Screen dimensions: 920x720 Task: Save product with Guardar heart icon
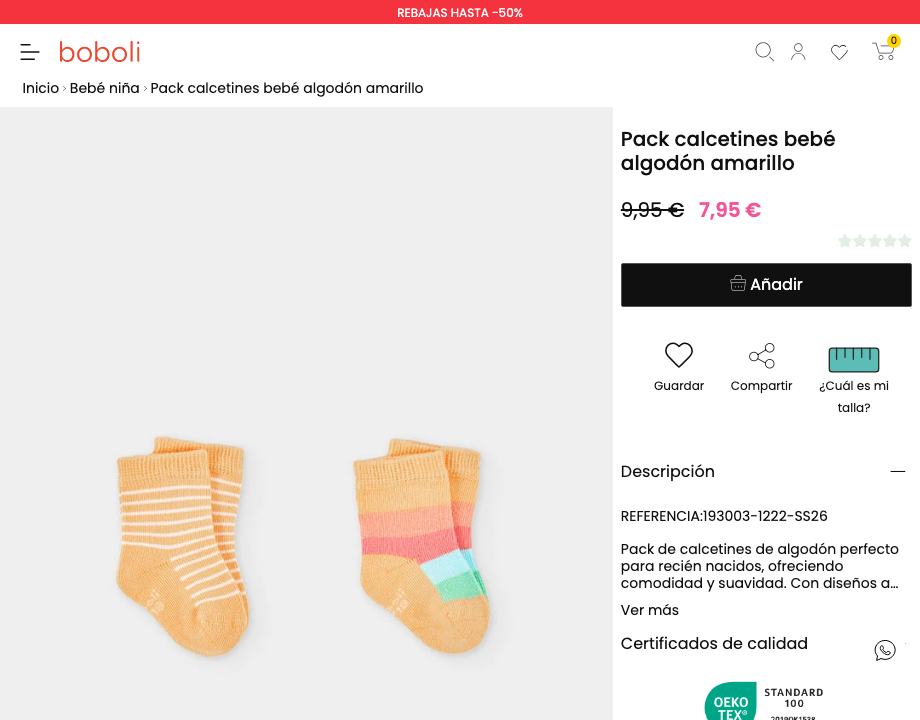coord(679,355)
